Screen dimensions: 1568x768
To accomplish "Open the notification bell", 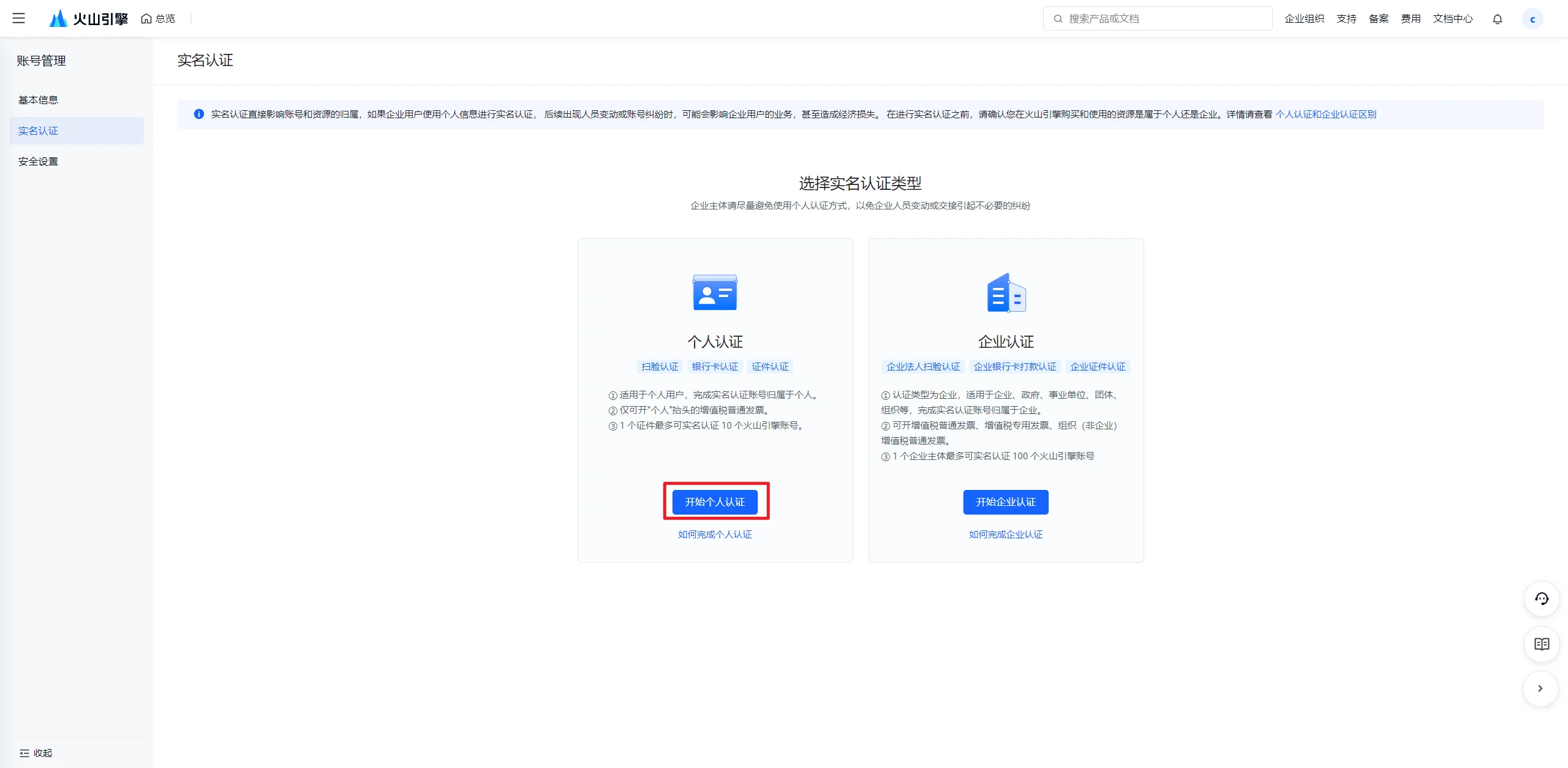I will 1498,19.
